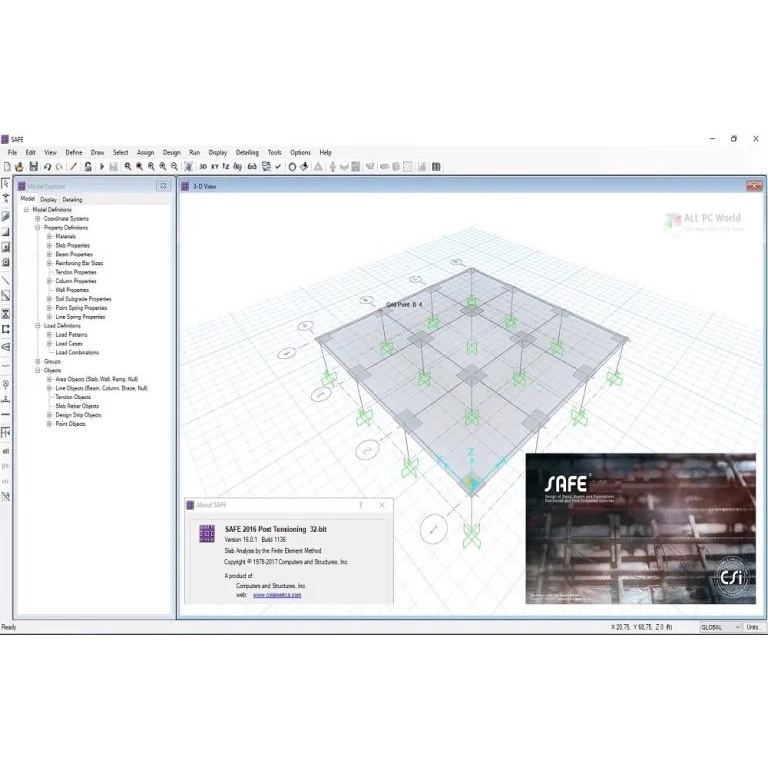The image size is (768, 768).
Task: Select the 3D view toolbar button
Action: pyautogui.click(x=203, y=167)
